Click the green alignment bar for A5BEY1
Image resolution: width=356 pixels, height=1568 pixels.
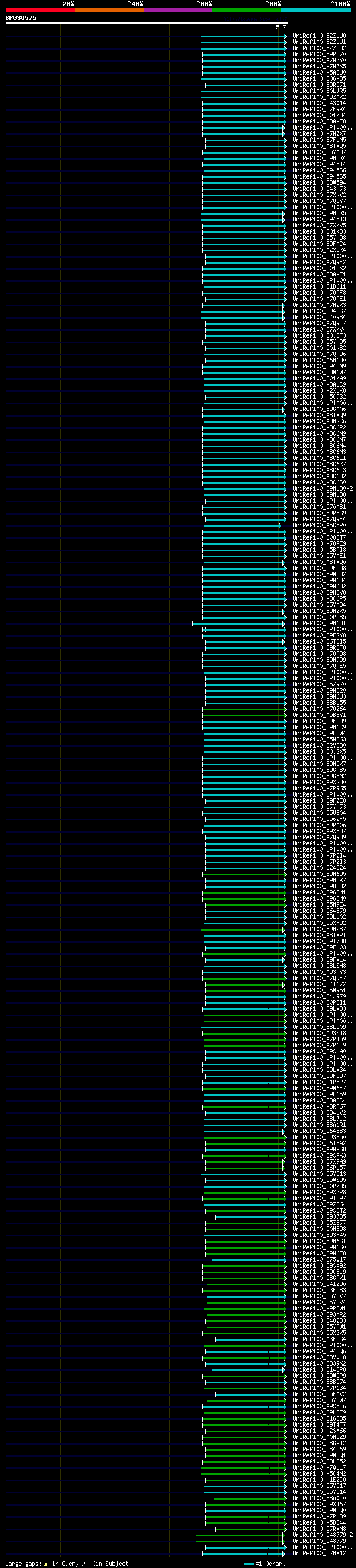(245, 715)
